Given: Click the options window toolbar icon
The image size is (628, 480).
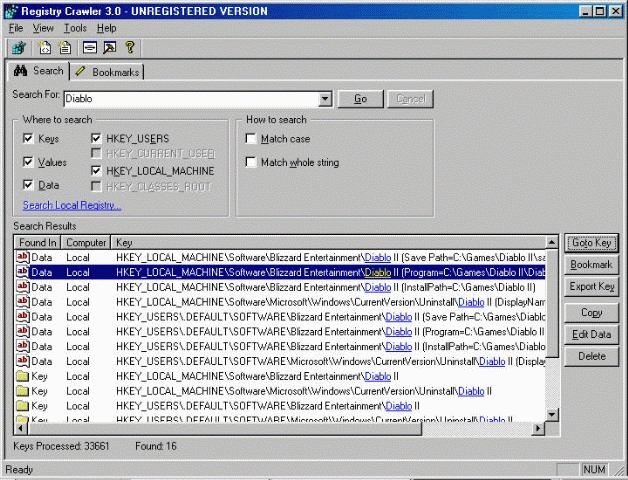Looking at the screenshot, I should [x=90, y=48].
